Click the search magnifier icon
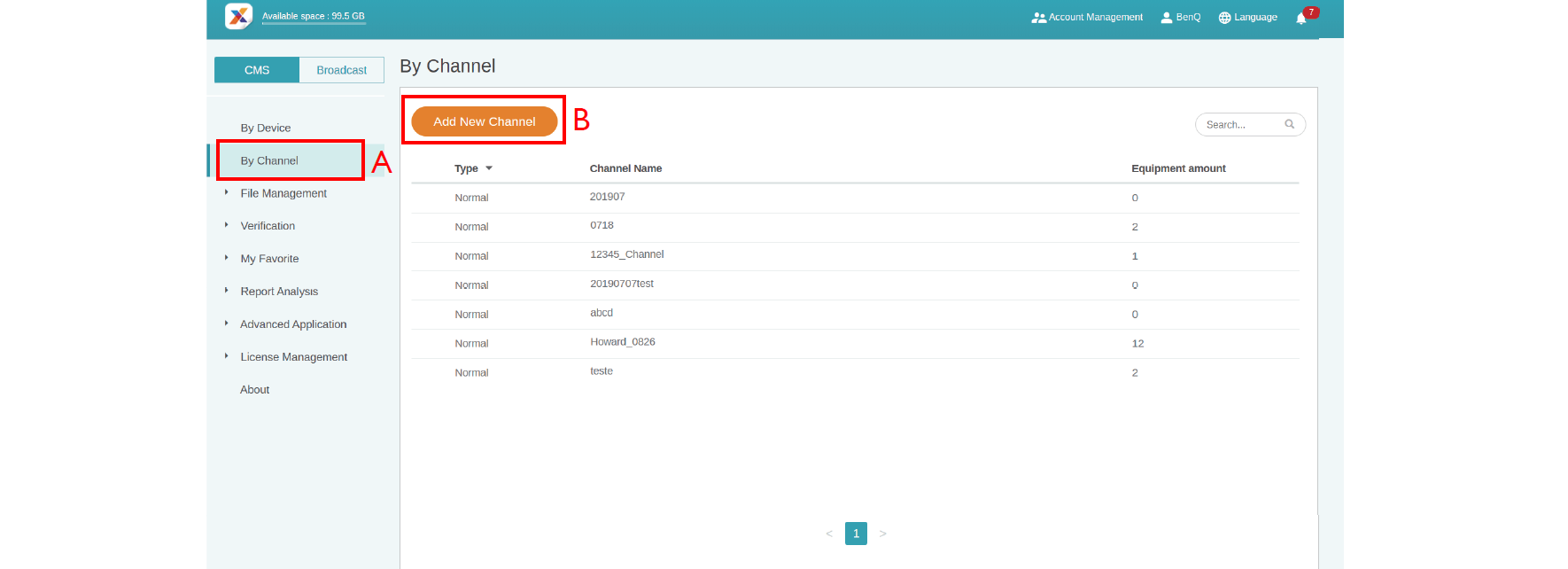Screen dimensions: 1568x569 pos(1290,125)
